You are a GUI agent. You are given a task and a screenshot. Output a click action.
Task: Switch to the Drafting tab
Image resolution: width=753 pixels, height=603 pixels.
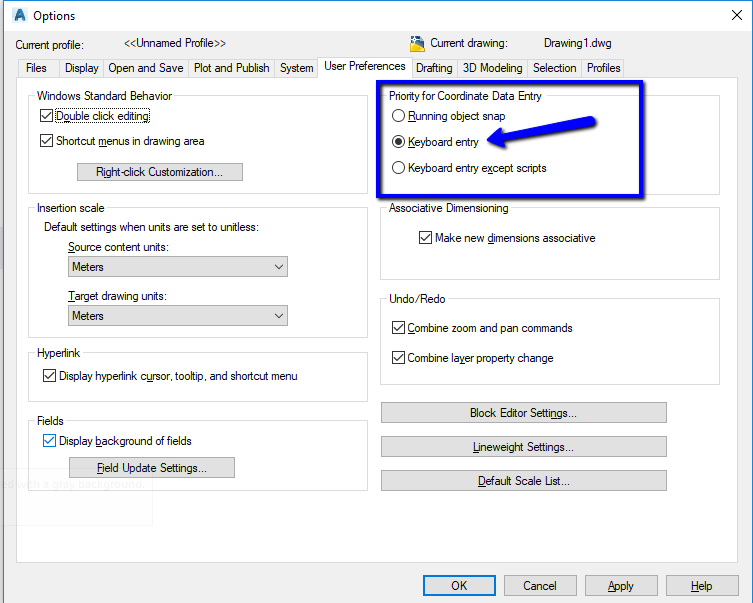434,68
